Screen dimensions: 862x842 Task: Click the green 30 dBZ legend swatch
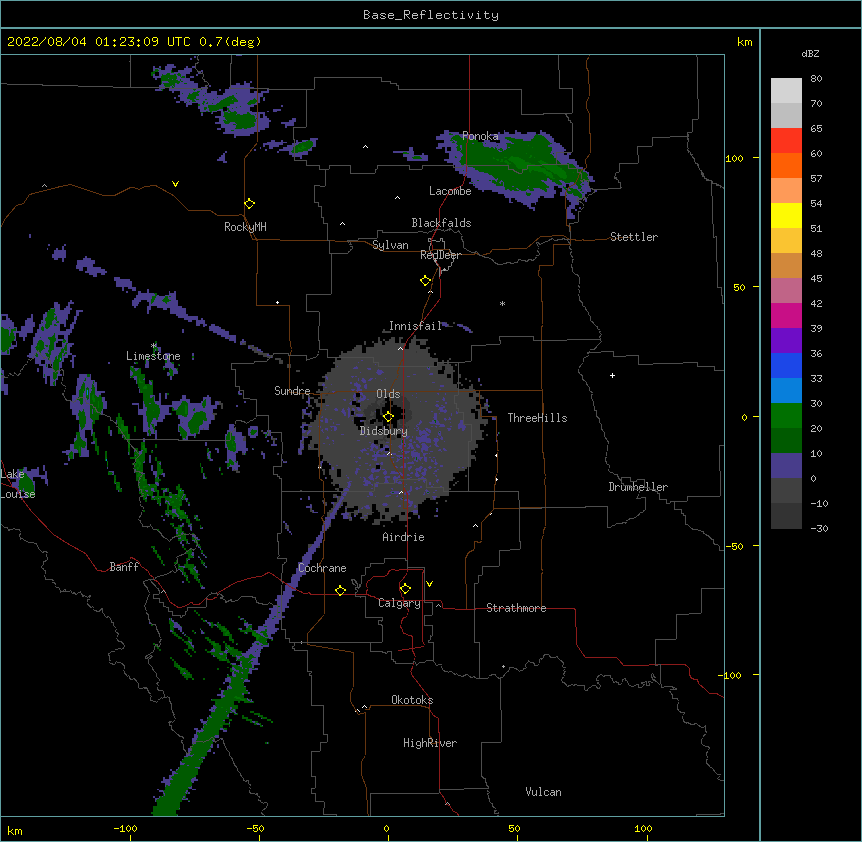click(x=786, y=416)
